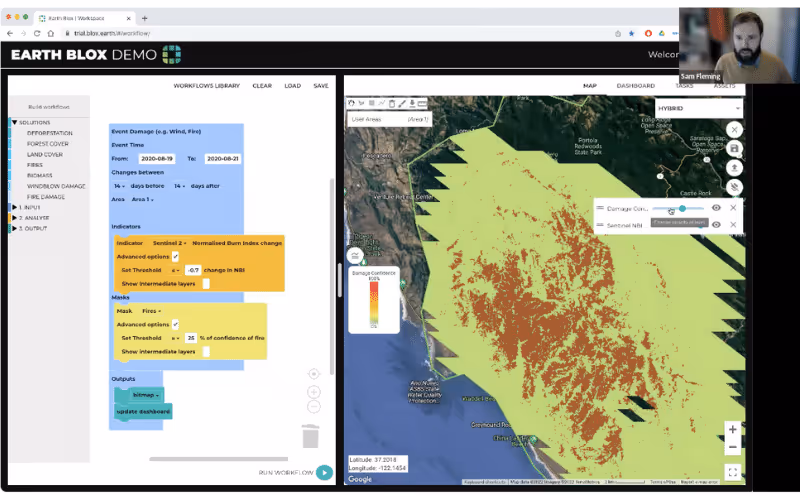Open a new browser tab
The height and width of the screenshot is (500, 800).
[144, 18]
